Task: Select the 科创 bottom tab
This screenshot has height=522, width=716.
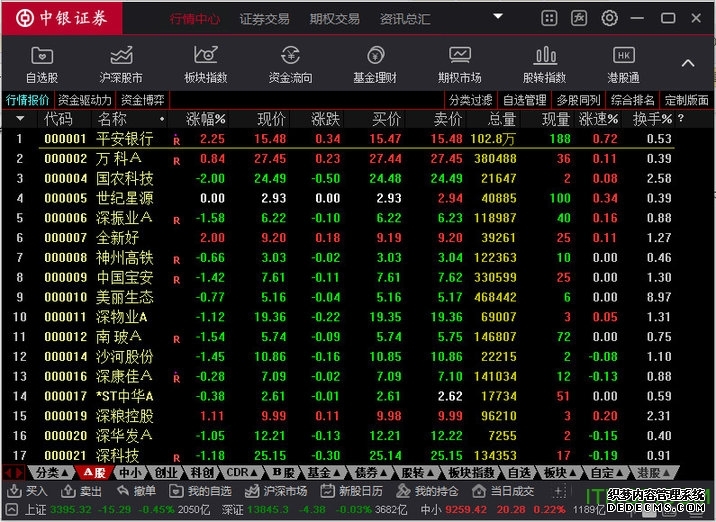Action: pos(202,473)
